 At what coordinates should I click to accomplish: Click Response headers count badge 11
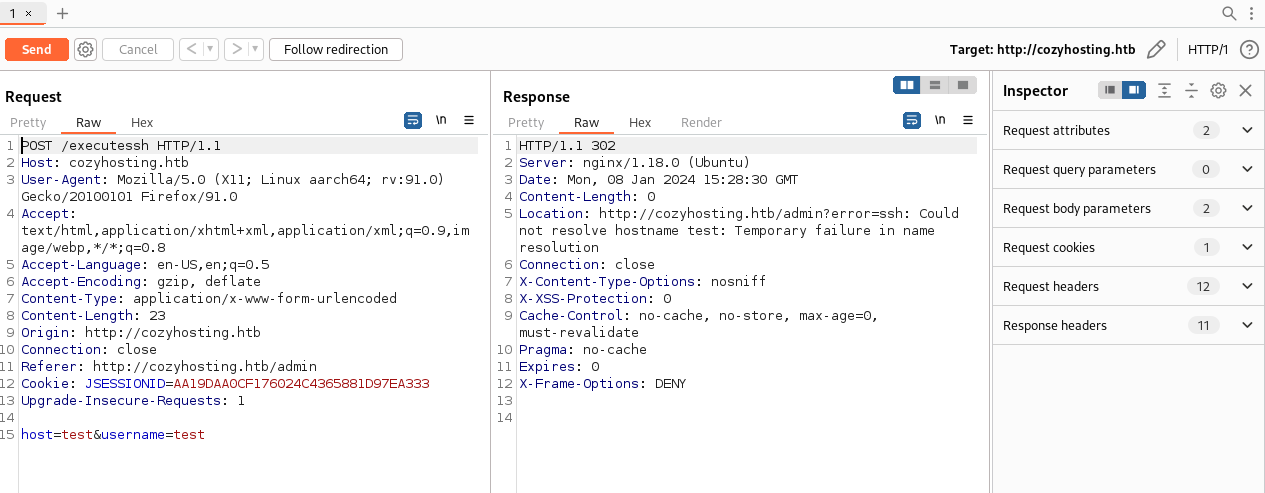1203,325
